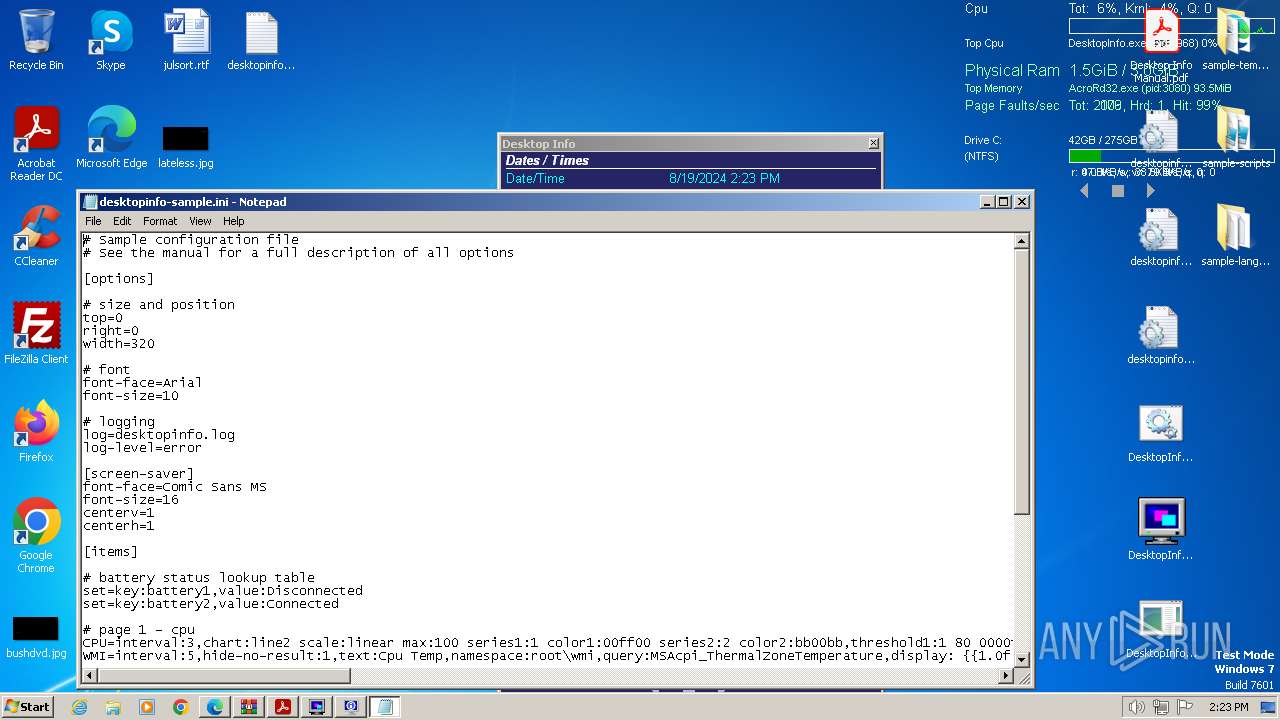The image size is (1280, 720).
Task: Click the set=key:battery1 line
Action: coord(222,591)
